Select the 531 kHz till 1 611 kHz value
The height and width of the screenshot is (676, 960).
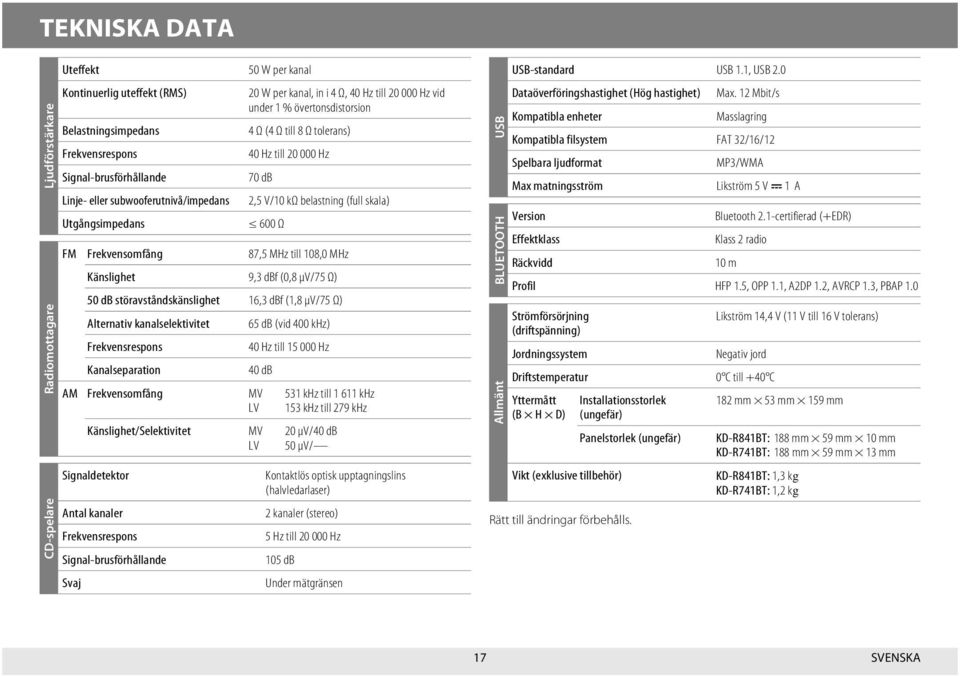coord(329,394)
